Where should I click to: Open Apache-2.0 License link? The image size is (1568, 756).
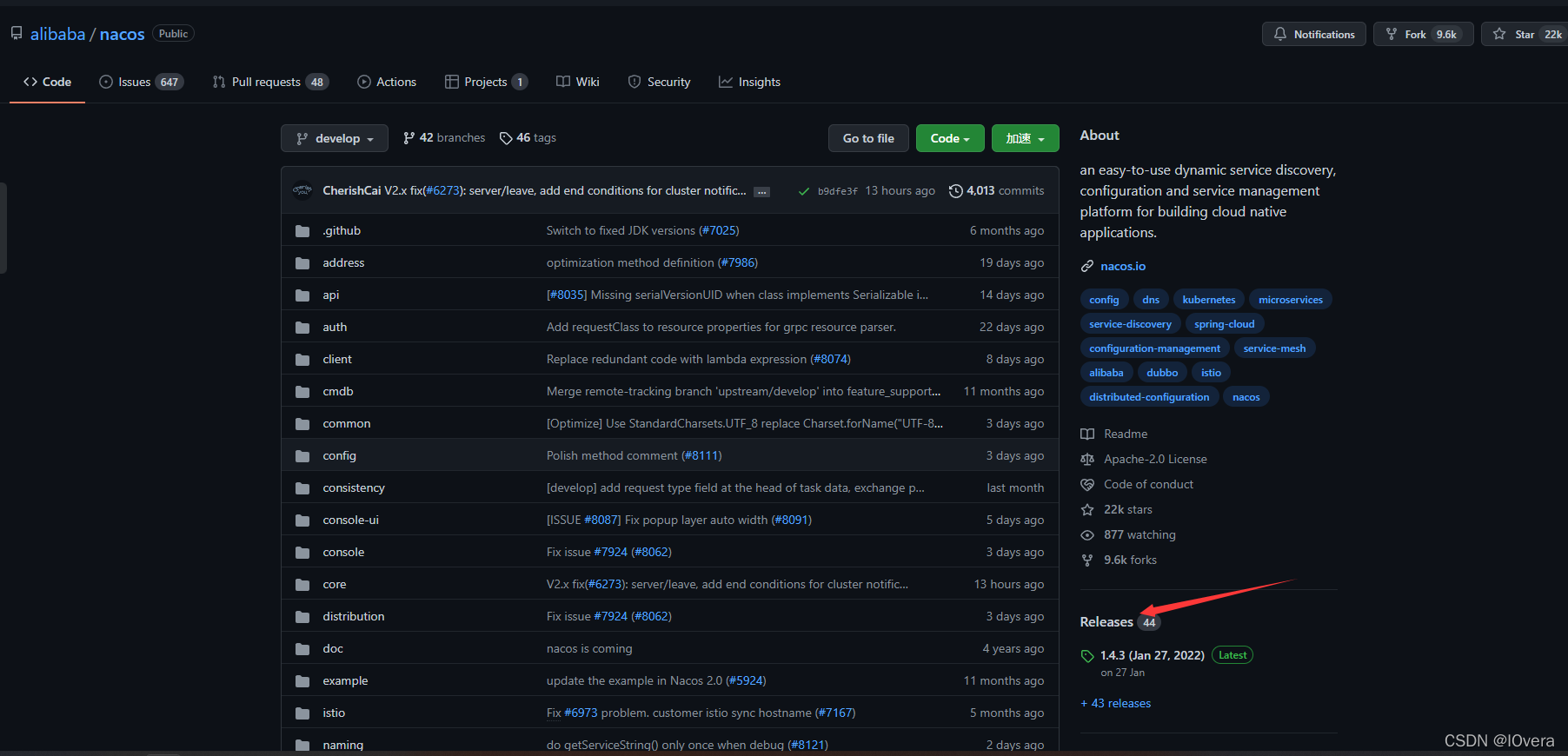pyautogui.click(x=1155, y=460)
